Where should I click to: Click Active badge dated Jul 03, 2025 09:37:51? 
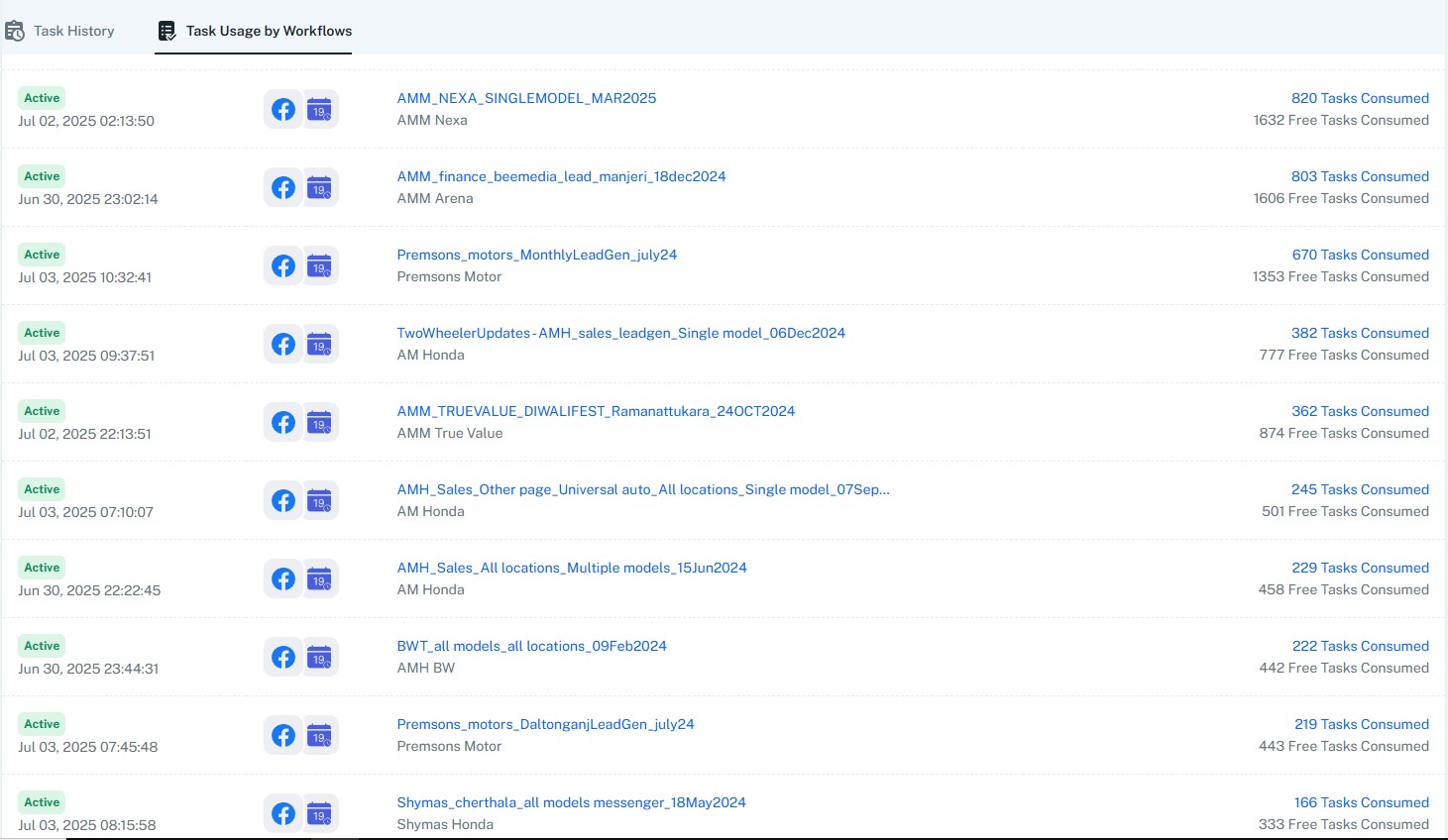pos(42,333)
